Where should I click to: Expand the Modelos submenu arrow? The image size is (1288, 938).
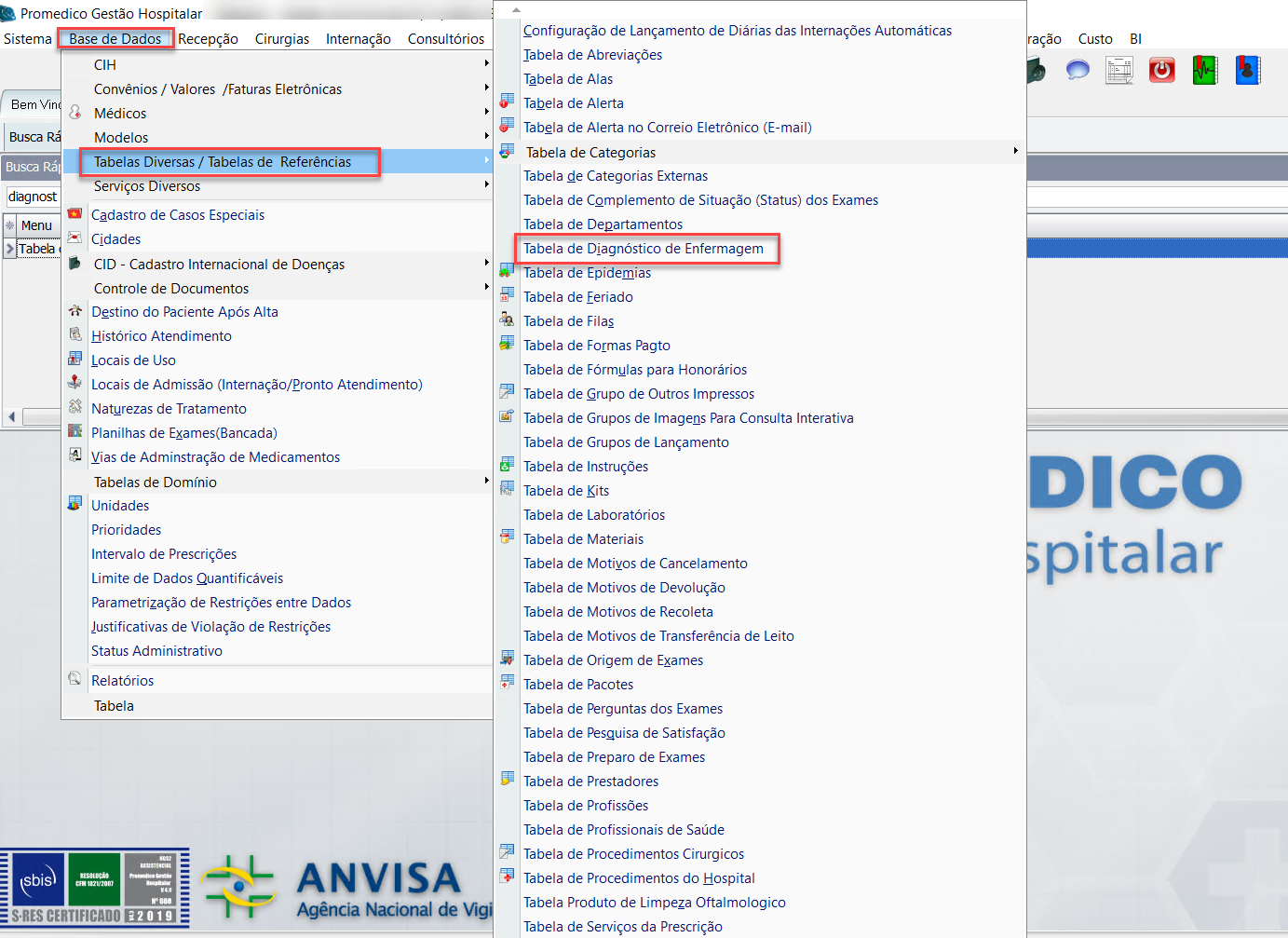pos(486,137)
